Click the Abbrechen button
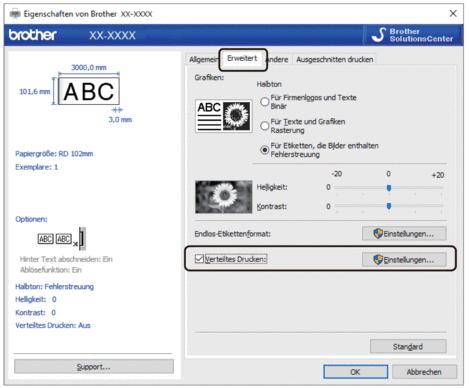The height and width of the screenshot is (388, 469). [424, 372]
